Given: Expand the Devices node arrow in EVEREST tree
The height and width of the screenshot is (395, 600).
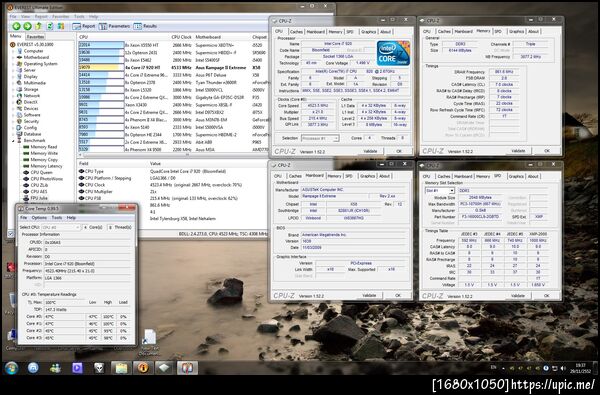Looking at the screenshot, I should coord(13,109).
